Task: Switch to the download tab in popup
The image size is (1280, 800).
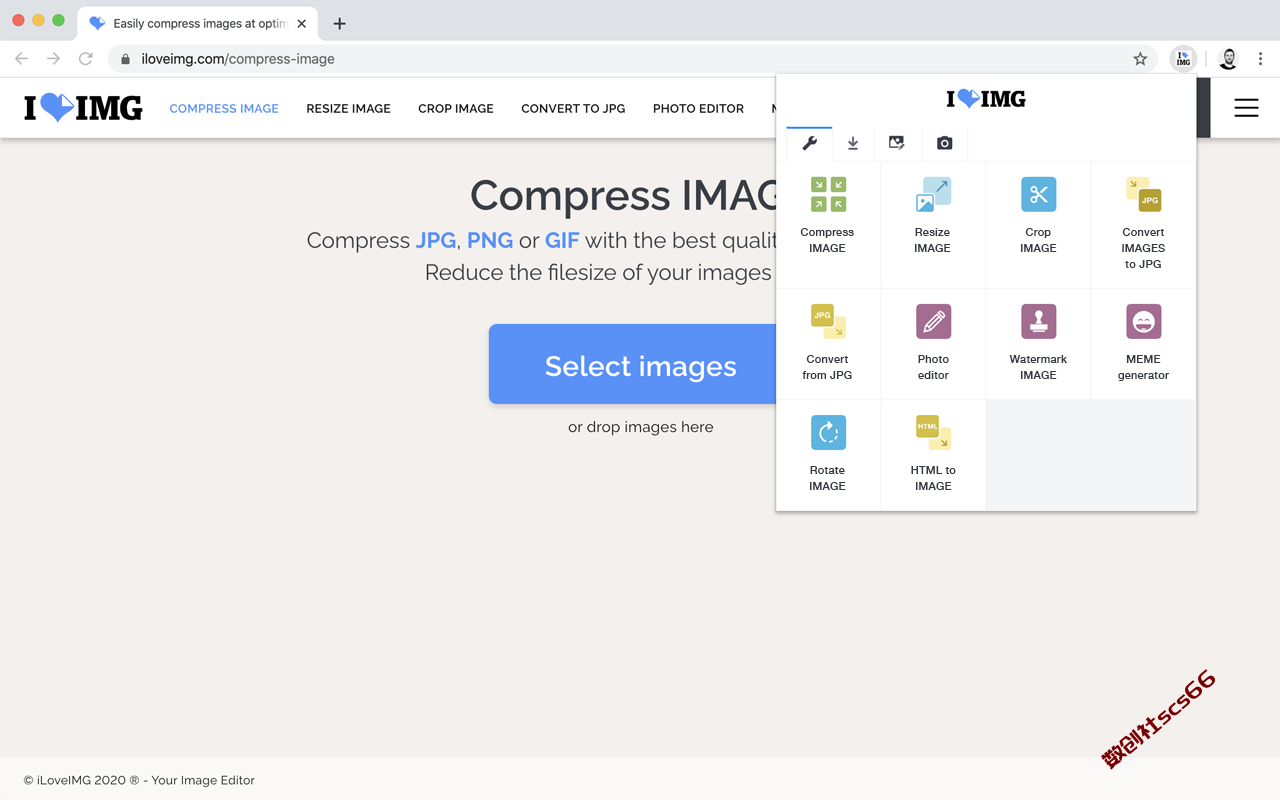Action: (853, 143)
